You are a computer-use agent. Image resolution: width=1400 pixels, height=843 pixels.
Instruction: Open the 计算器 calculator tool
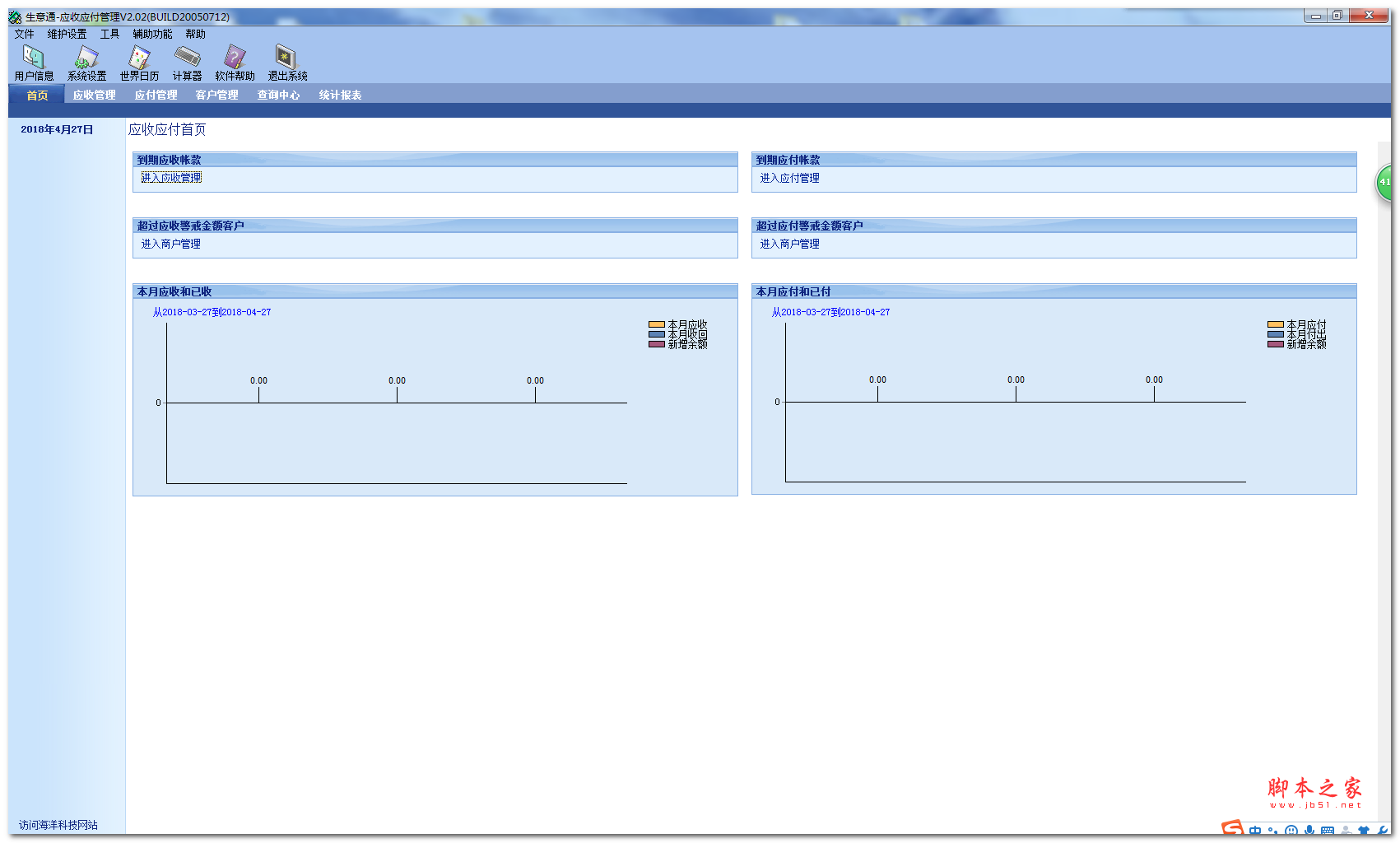[187, 63]
